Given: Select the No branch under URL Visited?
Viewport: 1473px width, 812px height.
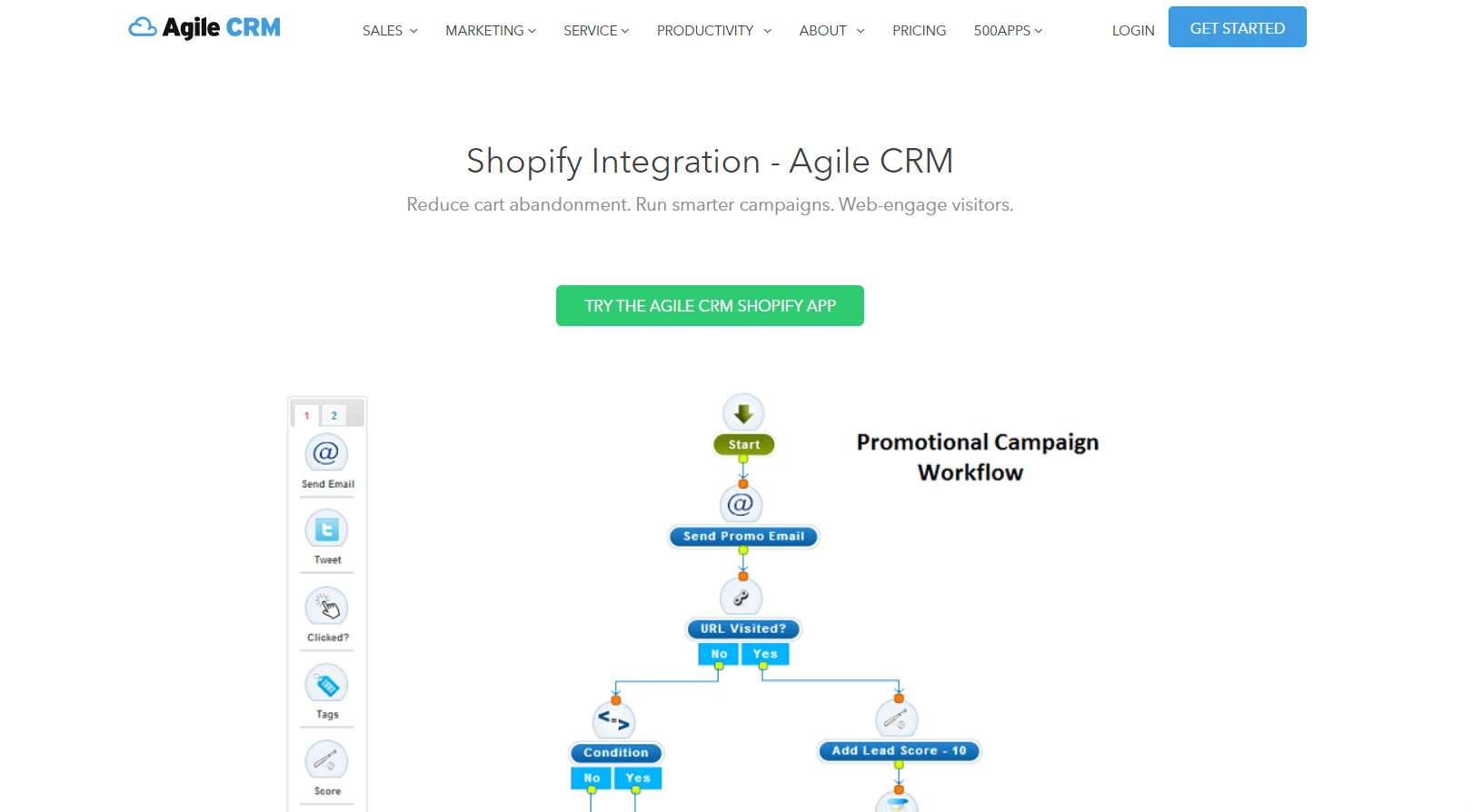Looking at the screenshot, I should [719, 654].
